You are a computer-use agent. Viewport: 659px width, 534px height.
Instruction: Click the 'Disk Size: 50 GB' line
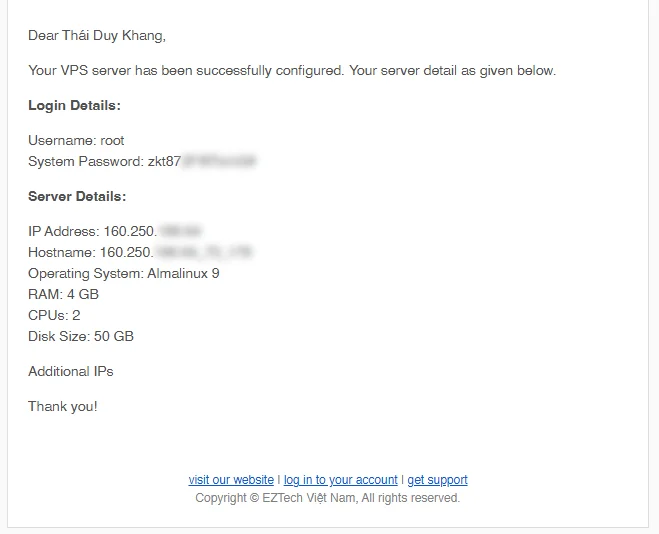81,336
